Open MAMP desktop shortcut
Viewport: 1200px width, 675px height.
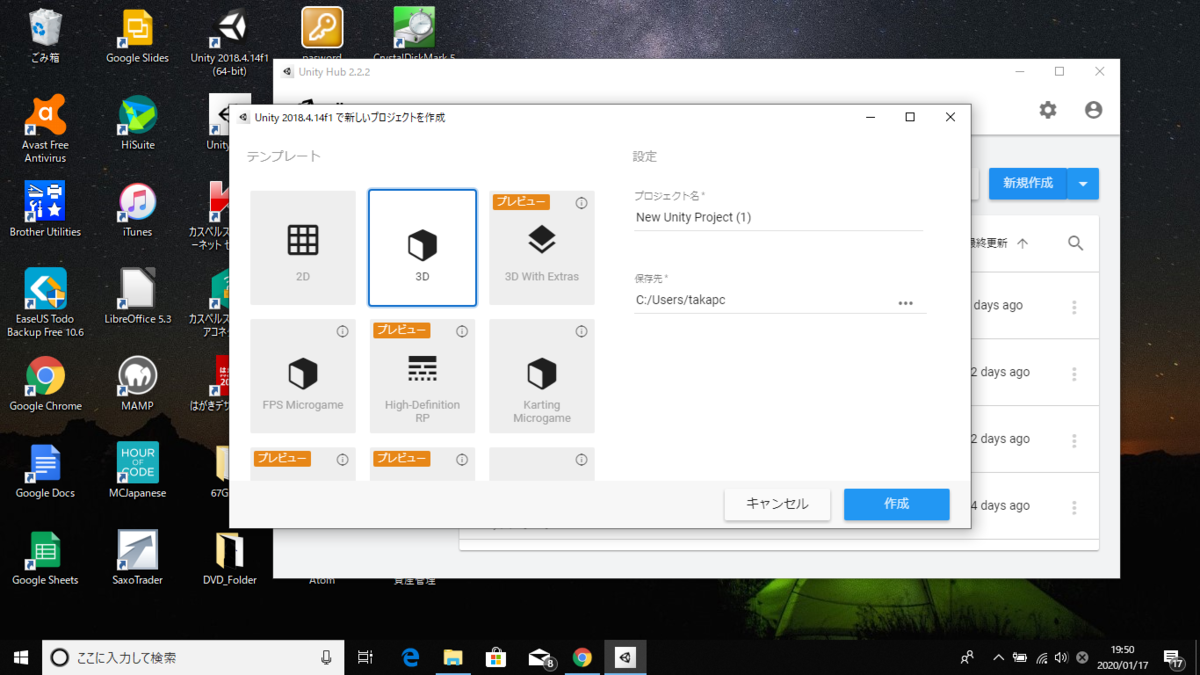[x=137, y=385]
